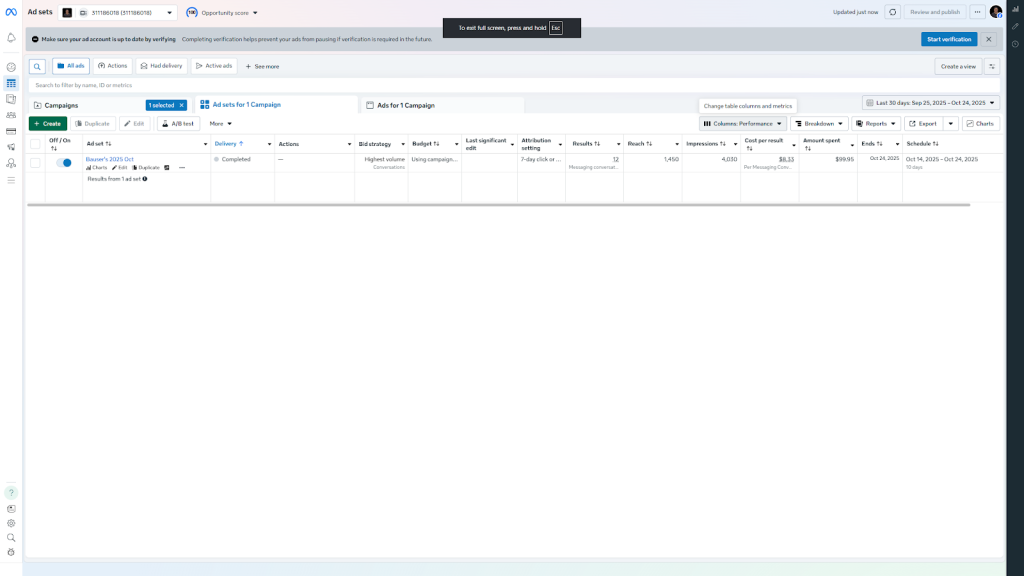Viewport: 1024px width, 576px height.
Task: Open the three-dot more options button
Action: [977, 12]
